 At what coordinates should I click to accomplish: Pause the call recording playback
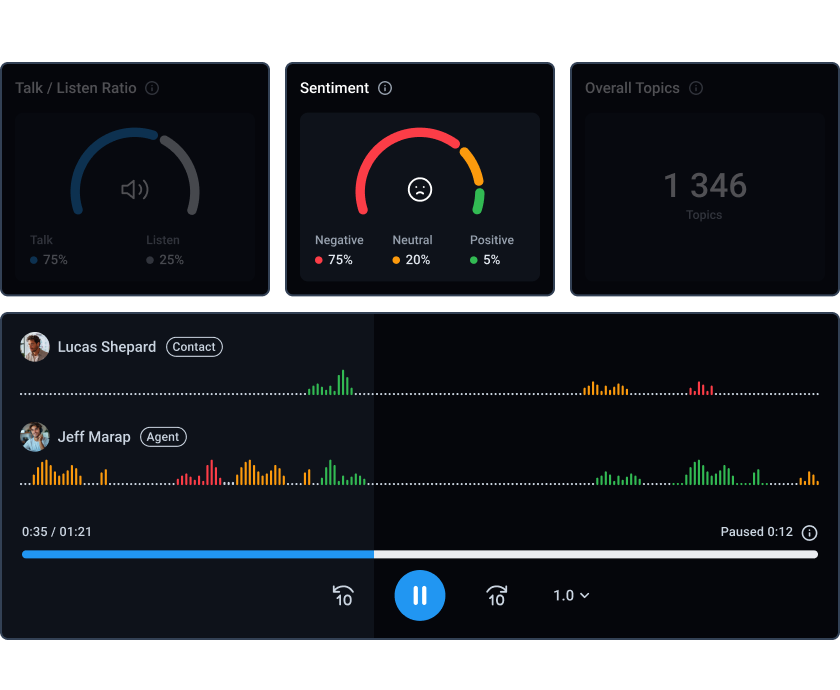click(x=420, y=595)
